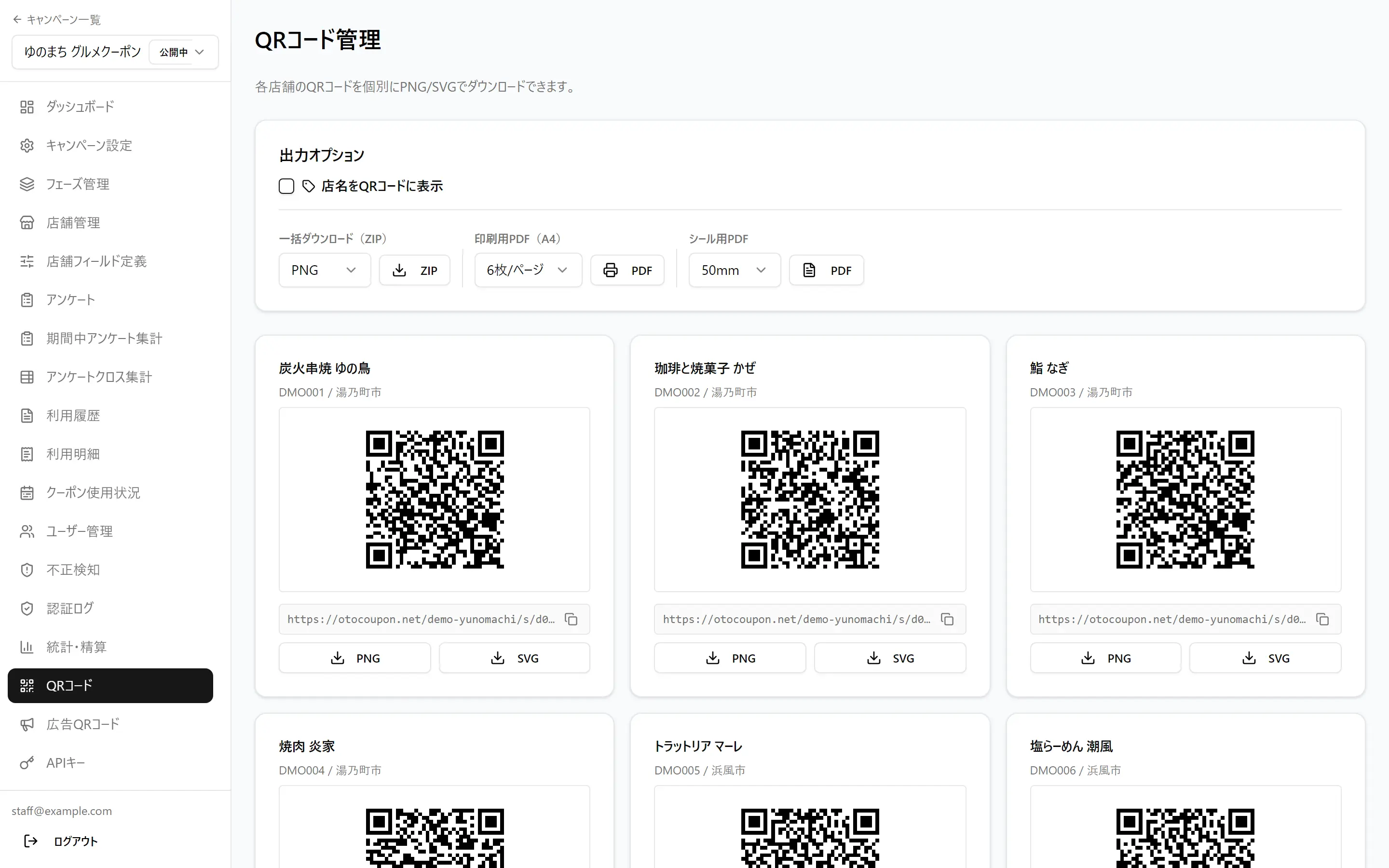
Task: Click the クーポン使用状況 calendar icon
Action: coord(27,492)
